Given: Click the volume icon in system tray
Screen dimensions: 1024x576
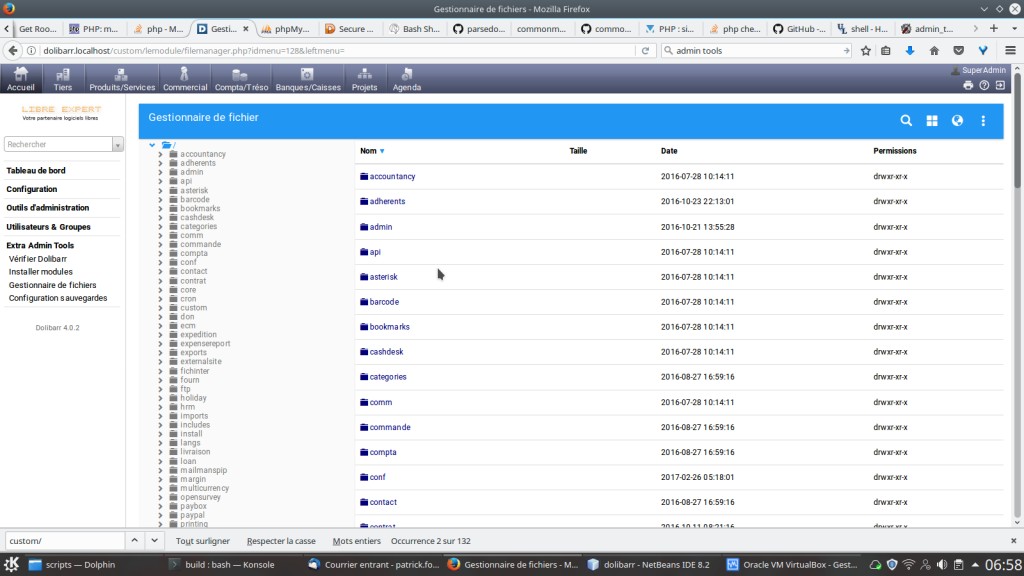Looking at the screenshot, I should point(942,565).
